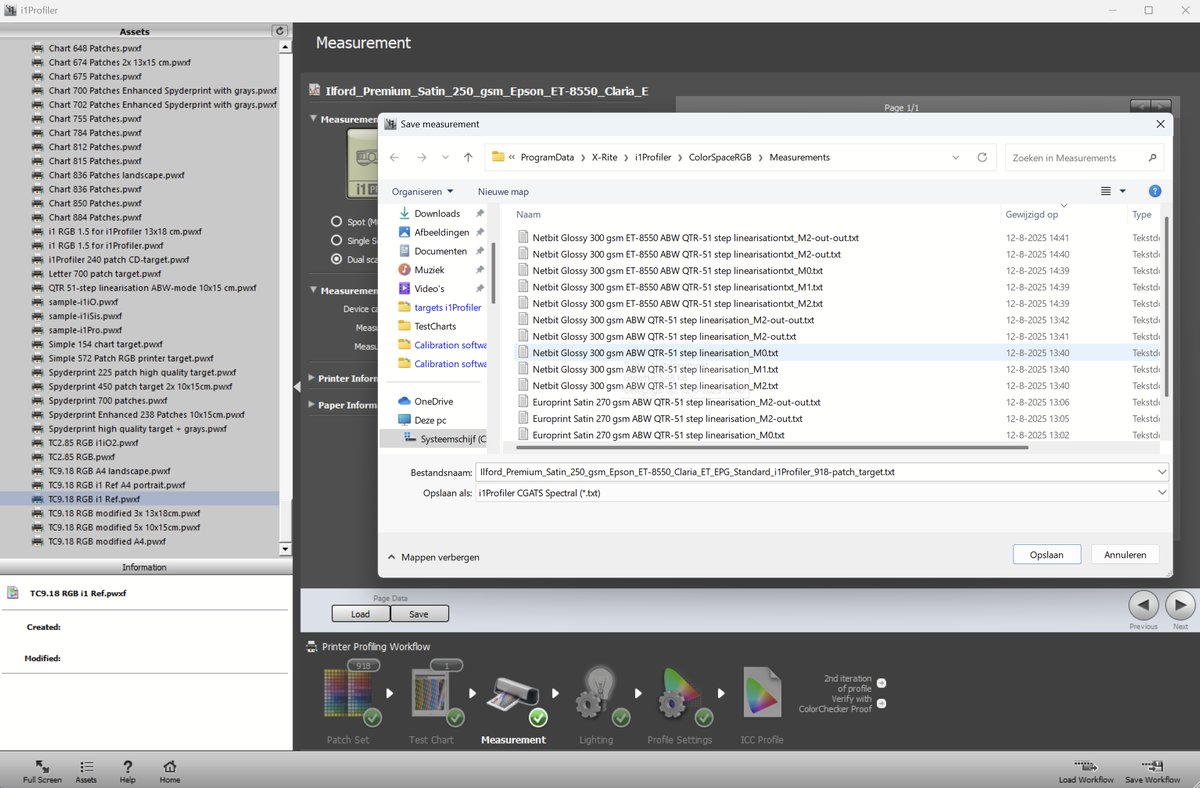The height and width of the screenshot is (788, 1200).
Task: Open the Organiseren menu
Action: (422, 191)
